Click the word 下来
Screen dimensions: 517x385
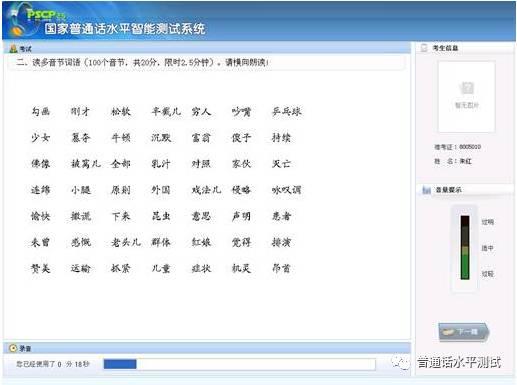pos(121,216)
